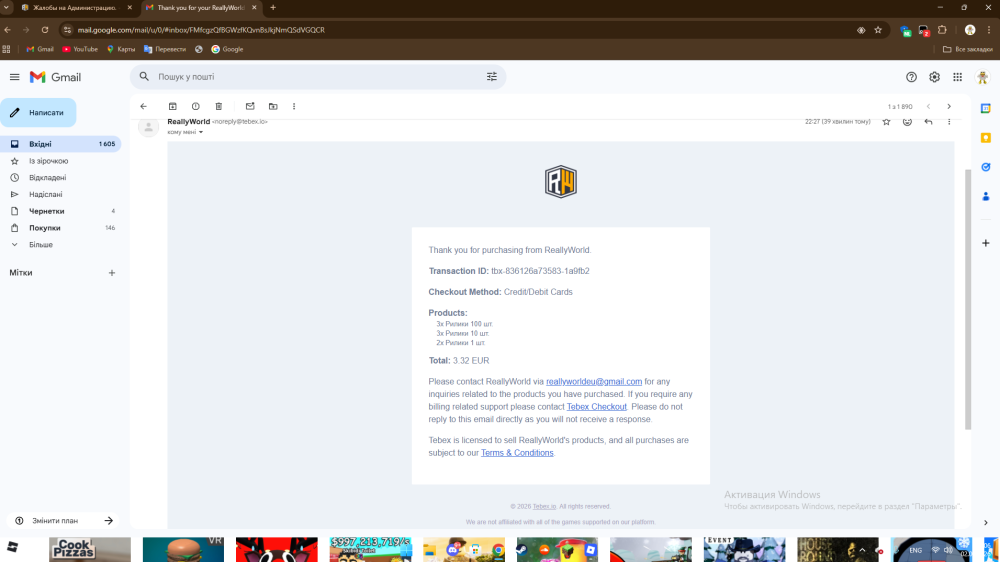Image resolution: width=1000 pixels, height=562 pixels.
Task: Report this email as spam
Action: pos(196,107)
